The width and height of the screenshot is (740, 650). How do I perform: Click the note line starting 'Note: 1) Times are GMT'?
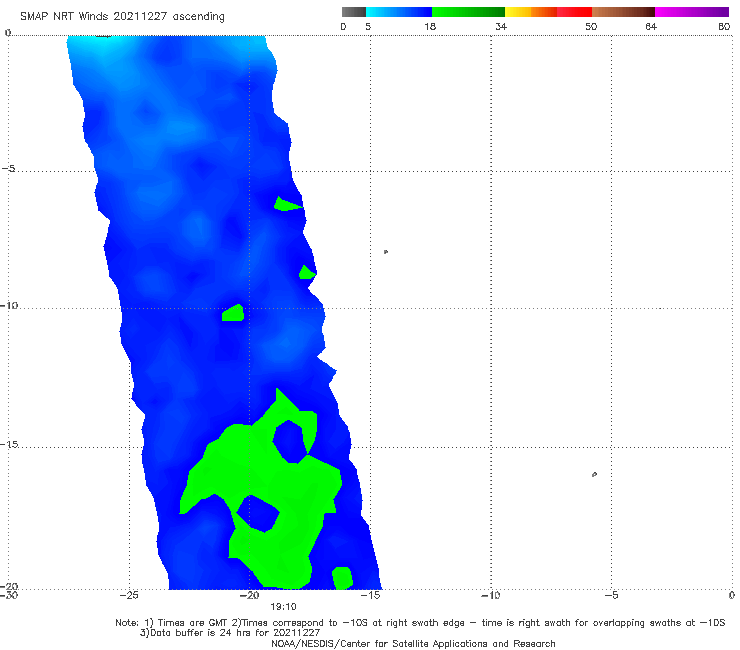420,623
